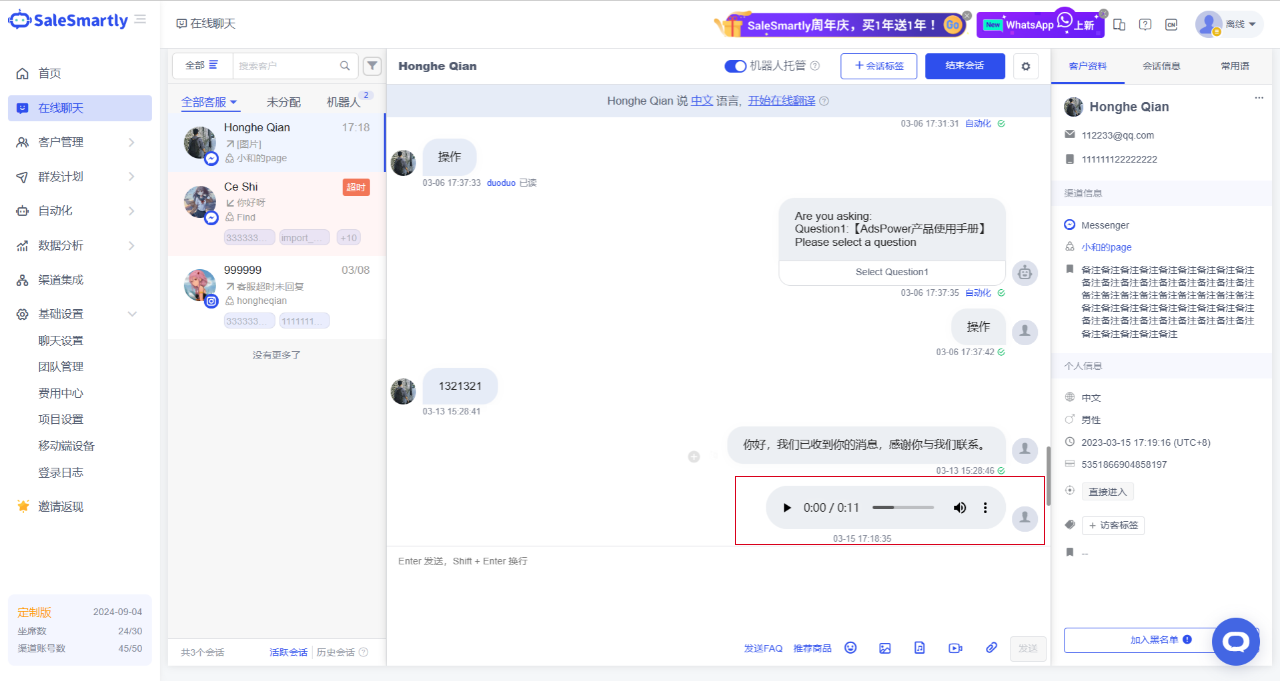1280x681 pixels.
Task: Switch to the 会话信息 tab
Action: coord(1161,66)
